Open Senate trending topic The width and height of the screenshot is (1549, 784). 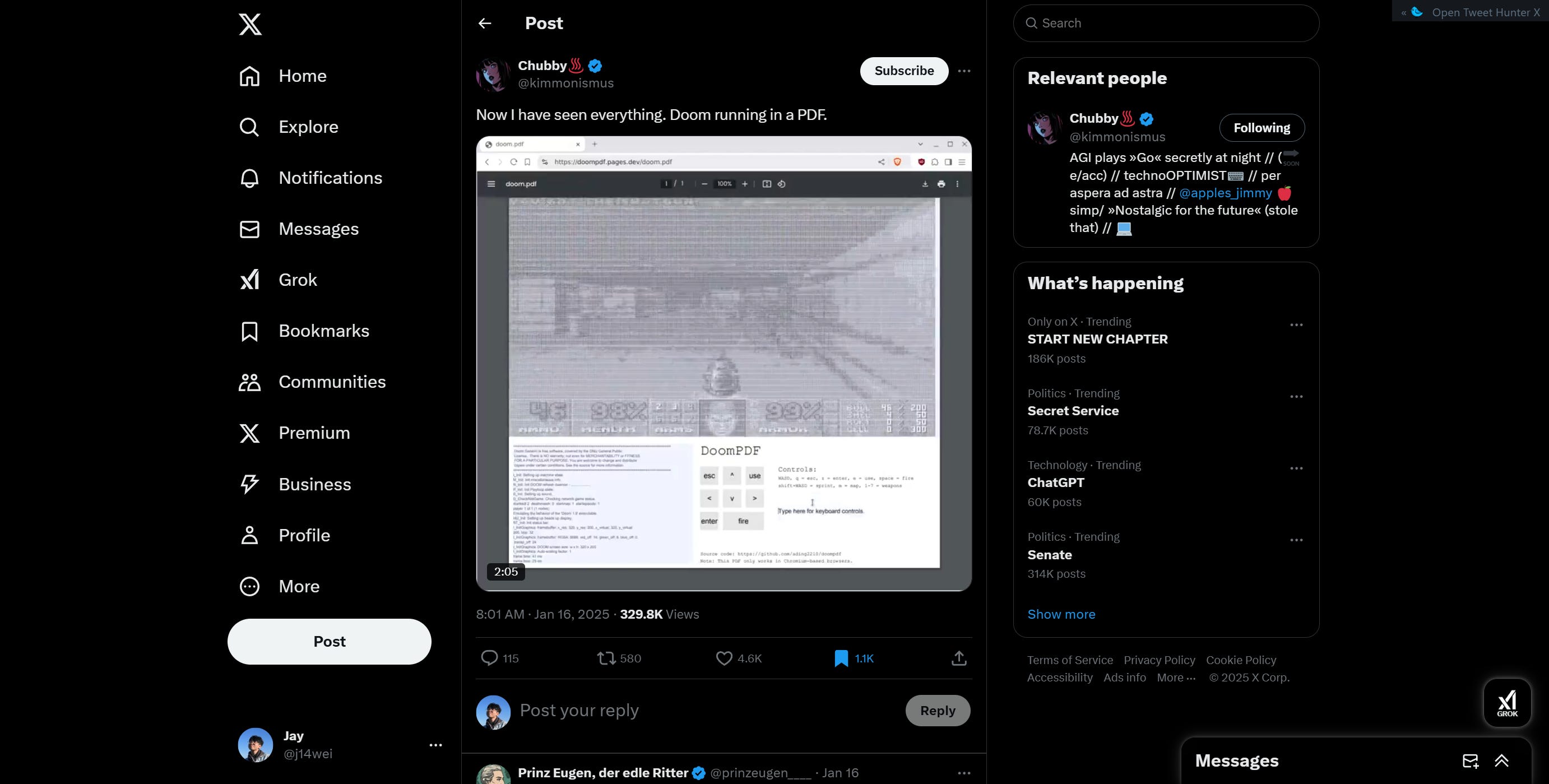pos(1049,555)
